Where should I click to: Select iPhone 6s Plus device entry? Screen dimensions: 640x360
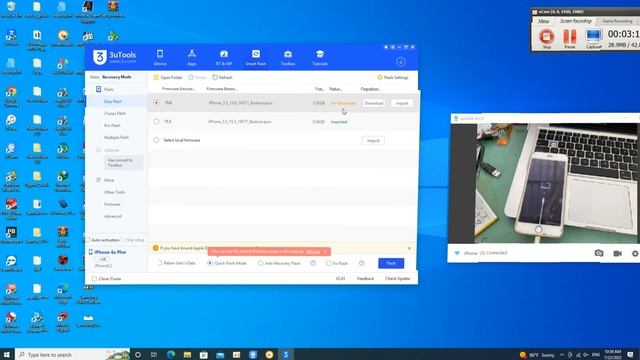tap(110, 252)
